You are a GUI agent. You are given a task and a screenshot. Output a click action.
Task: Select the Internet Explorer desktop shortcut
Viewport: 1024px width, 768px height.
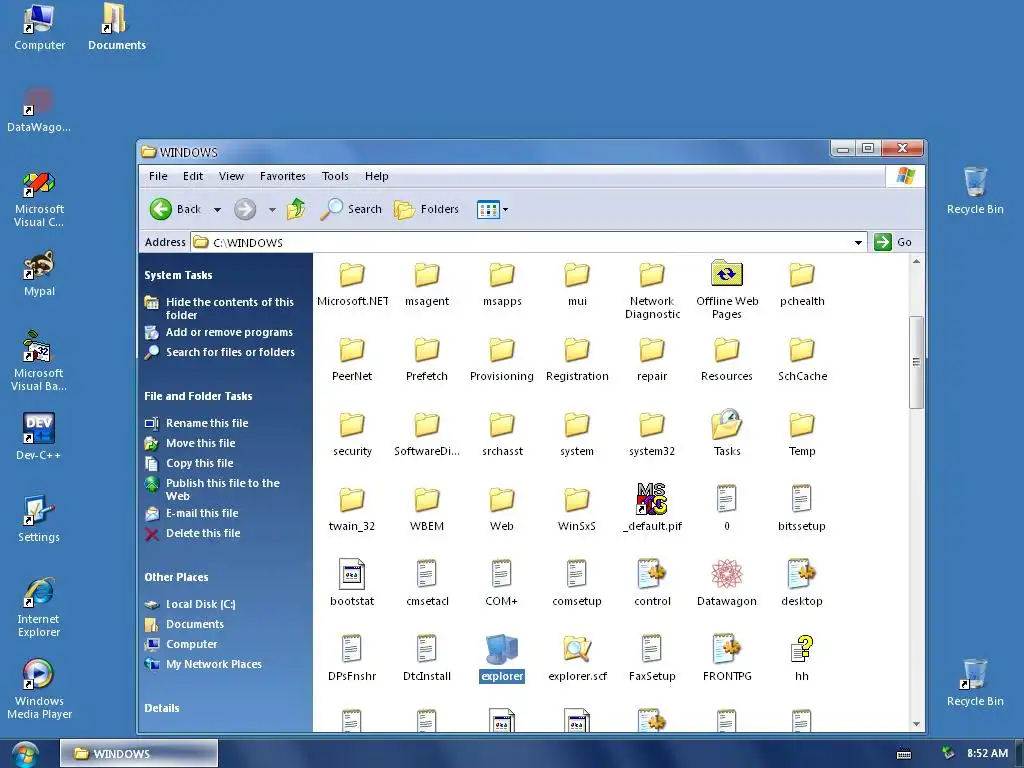click(x=39, y=607)
